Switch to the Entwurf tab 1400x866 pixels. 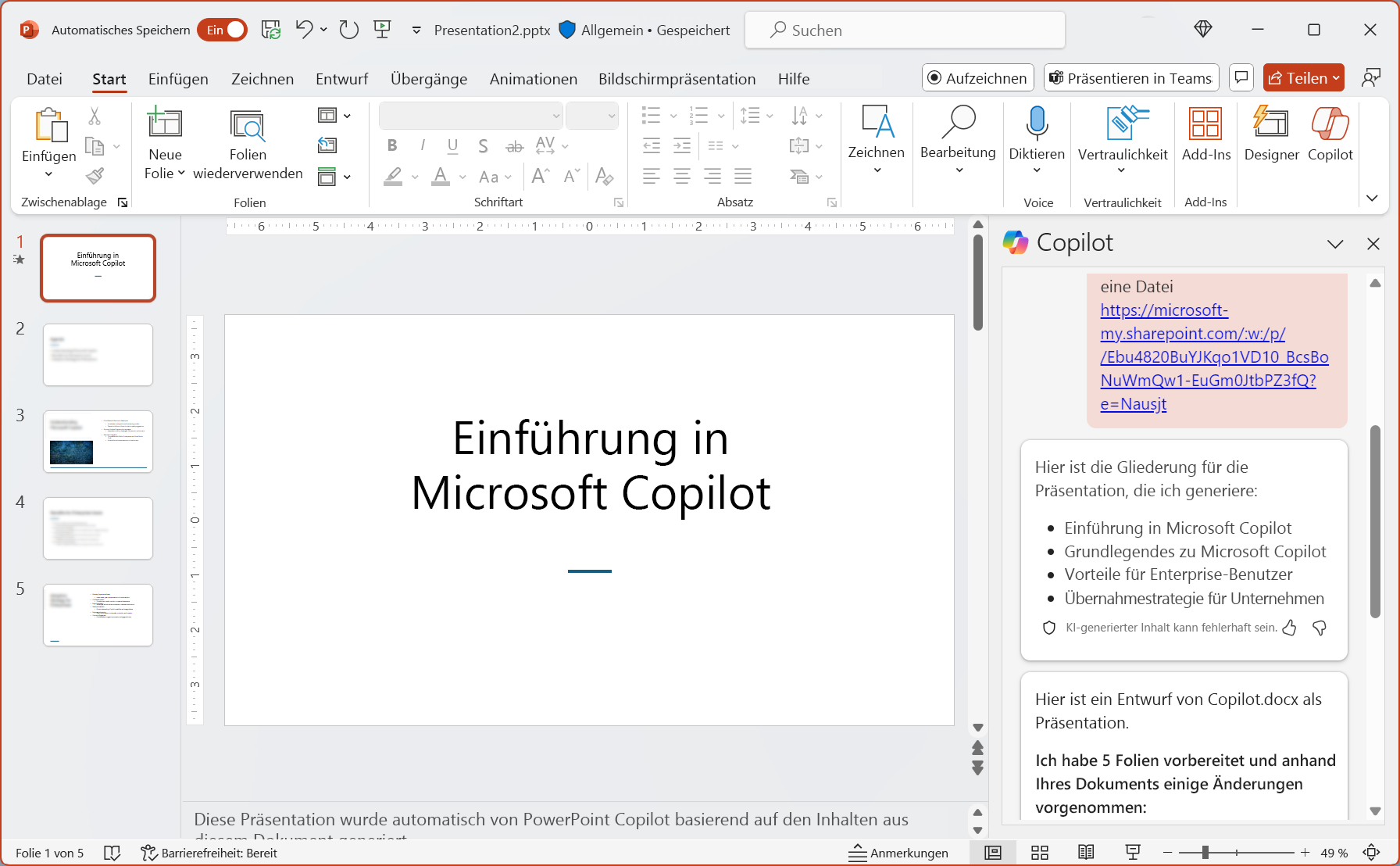(341, 79)
